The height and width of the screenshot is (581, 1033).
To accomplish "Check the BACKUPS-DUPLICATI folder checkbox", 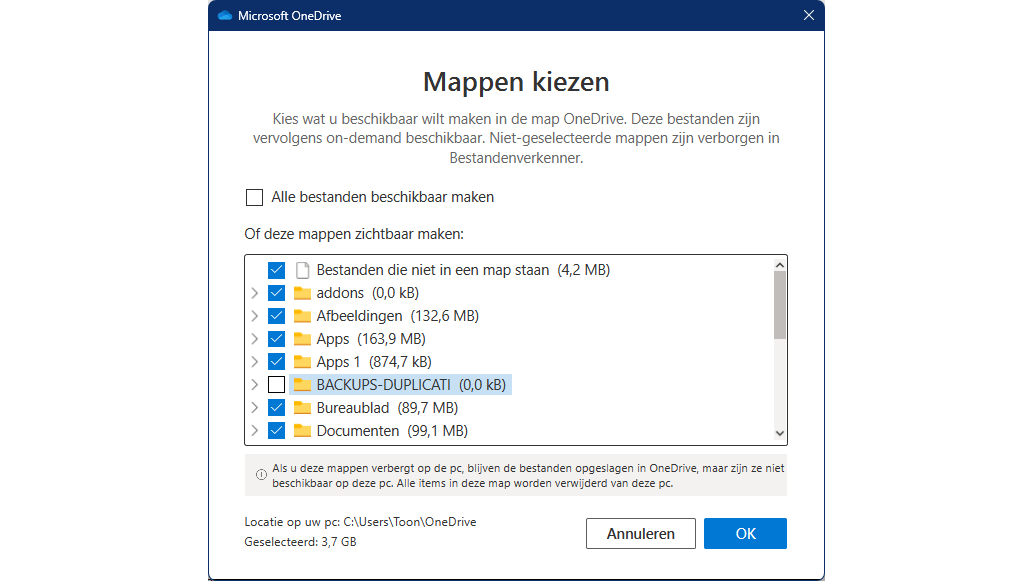I will 277,385.
